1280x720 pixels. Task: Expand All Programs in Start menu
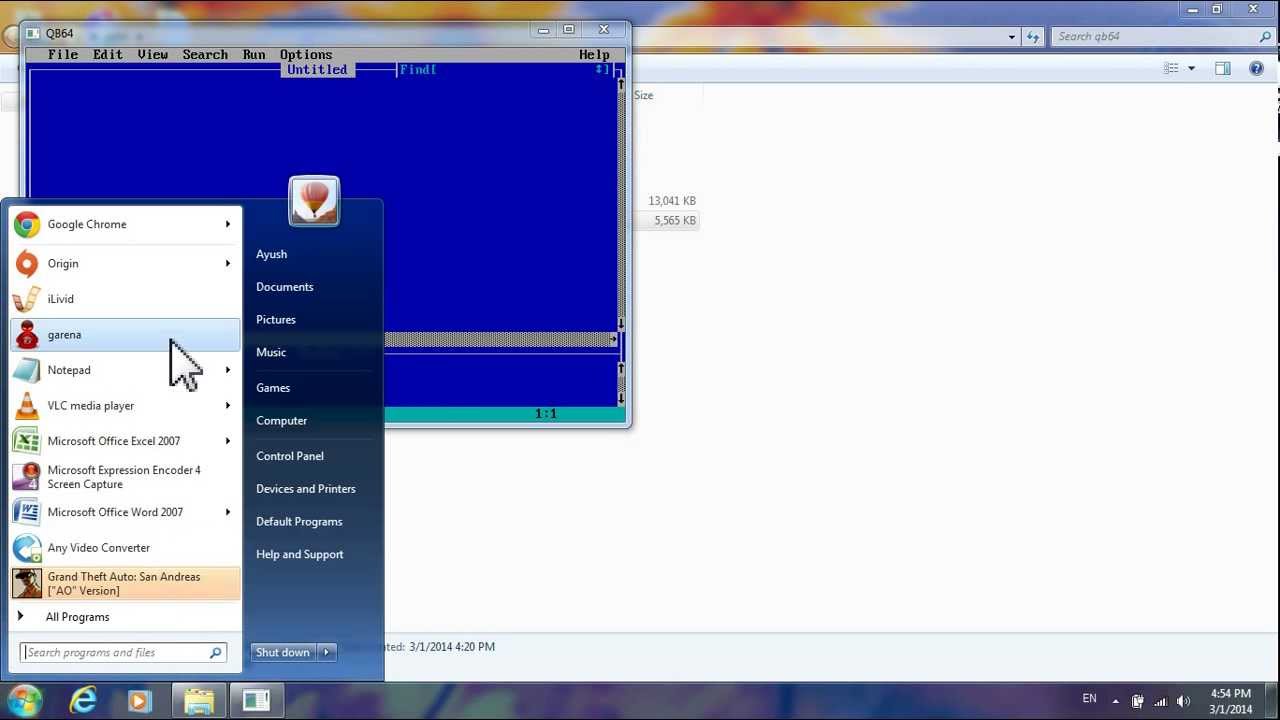click(x=125, y=617)
